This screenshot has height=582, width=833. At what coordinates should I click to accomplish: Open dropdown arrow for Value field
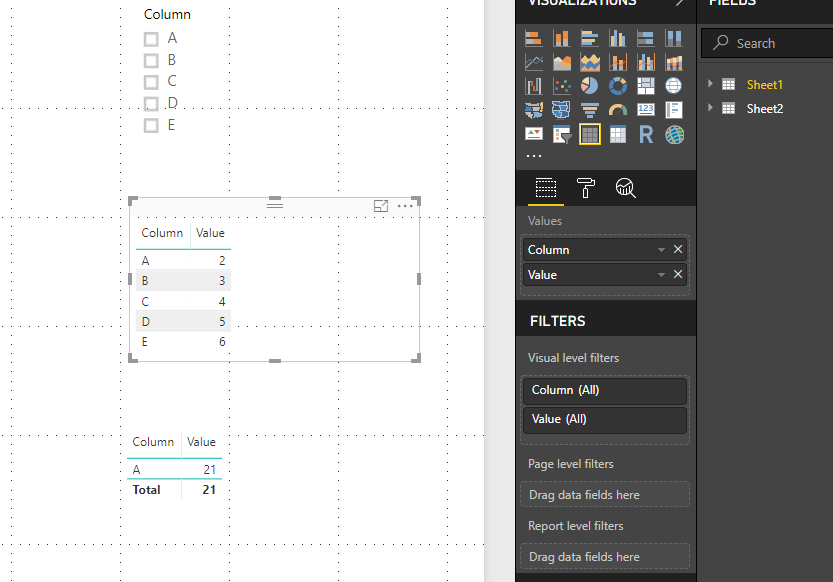tap(661, 275)
